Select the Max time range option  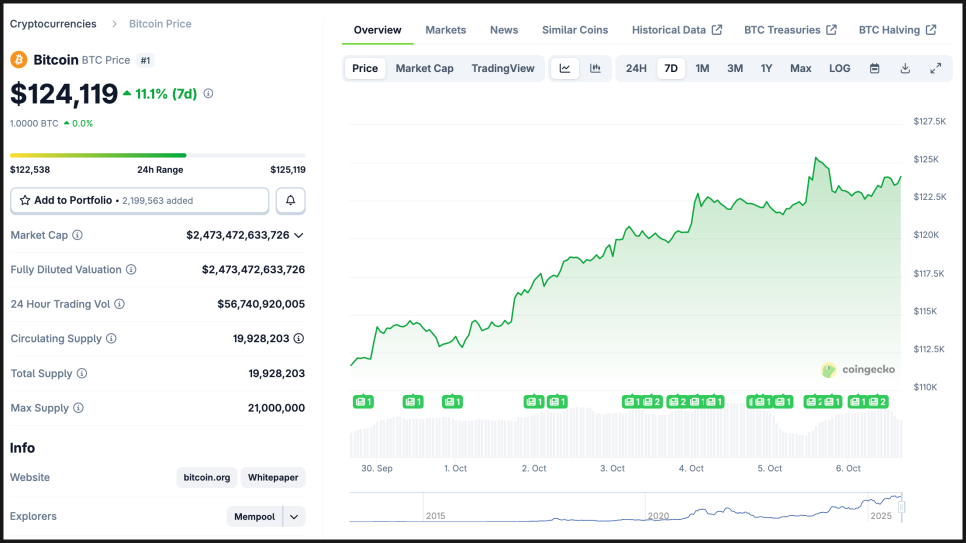click(x=800, y=68)
